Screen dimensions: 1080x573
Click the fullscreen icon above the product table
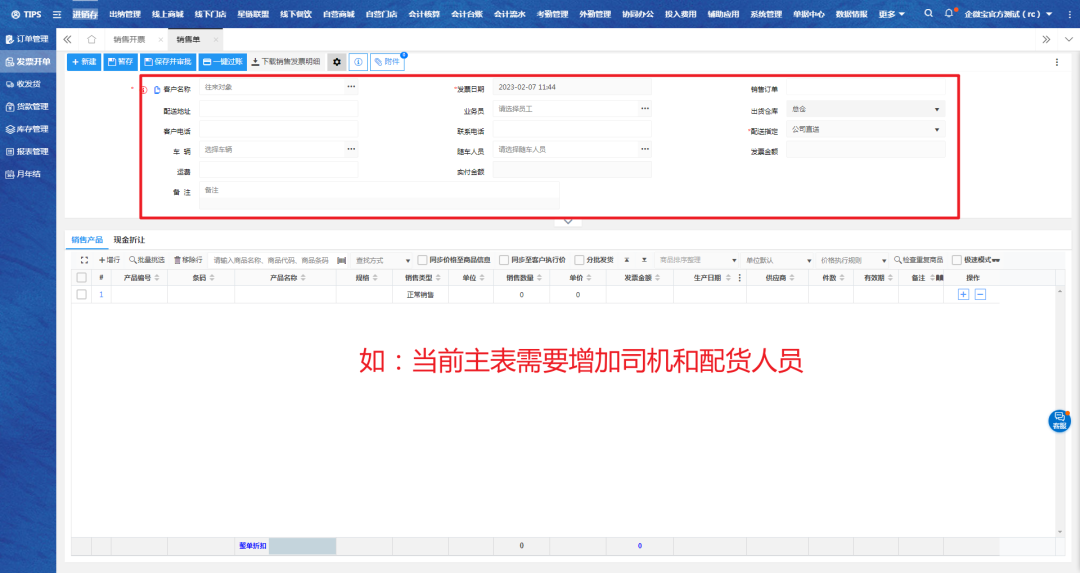(x=85, y=260)
